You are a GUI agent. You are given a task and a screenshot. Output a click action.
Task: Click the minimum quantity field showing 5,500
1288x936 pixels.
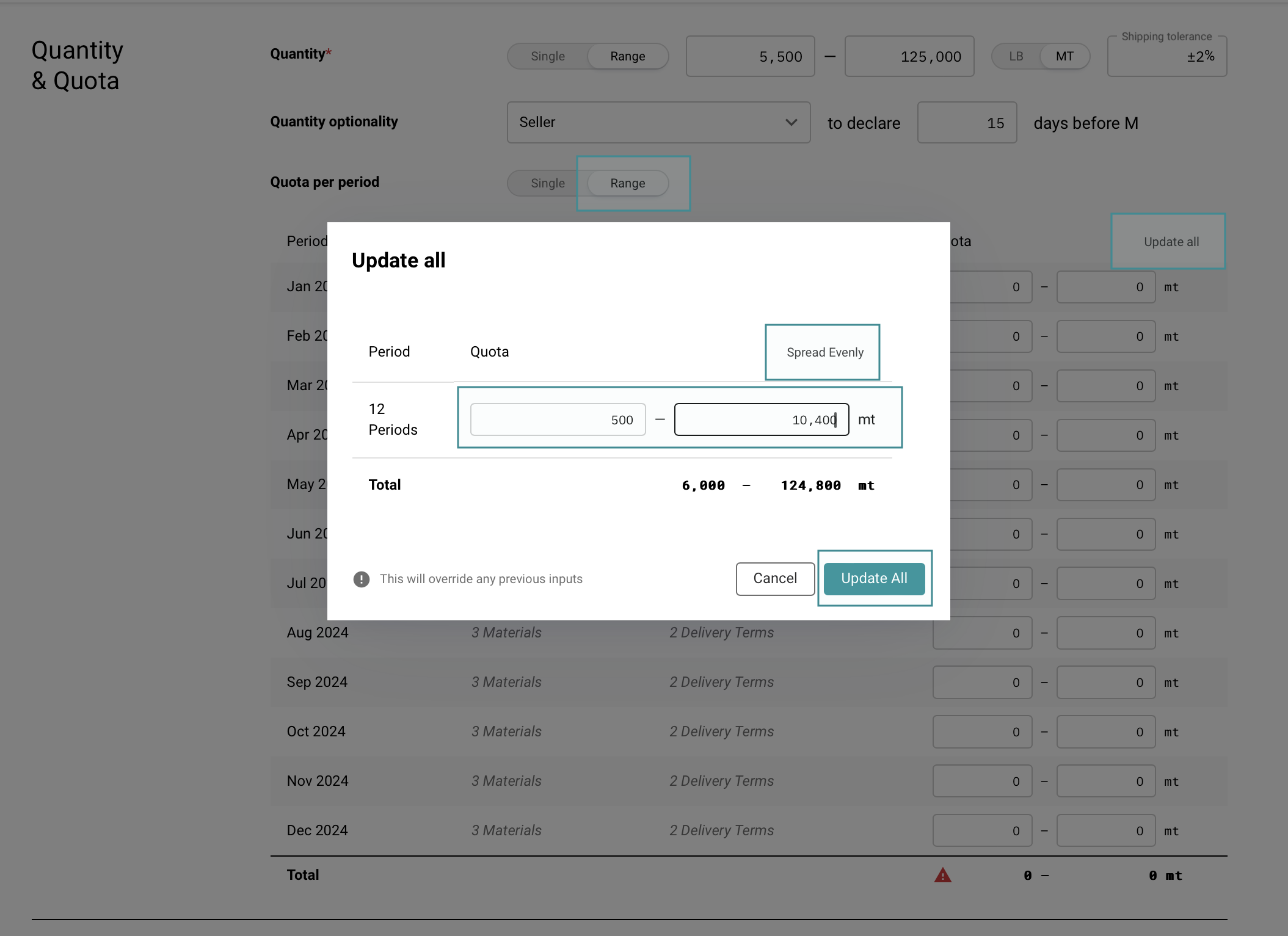point(750,57)
